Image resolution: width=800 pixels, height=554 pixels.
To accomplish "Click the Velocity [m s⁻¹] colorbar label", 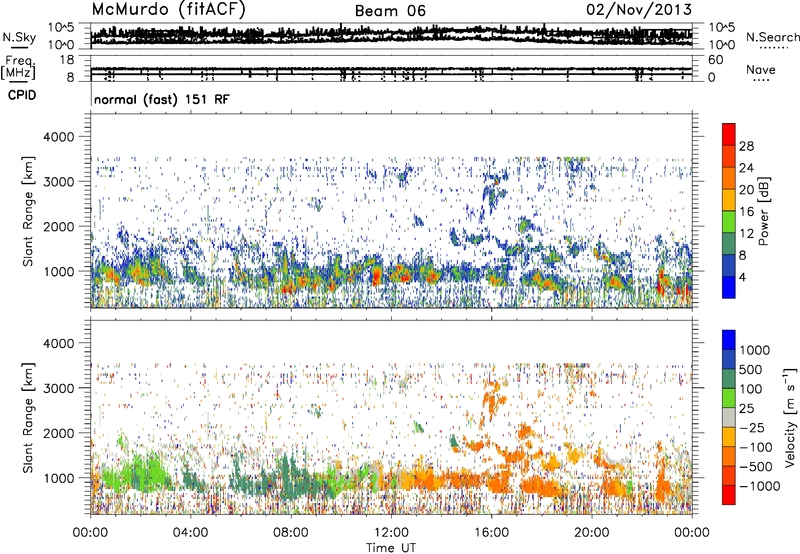I will pos(790,417).
